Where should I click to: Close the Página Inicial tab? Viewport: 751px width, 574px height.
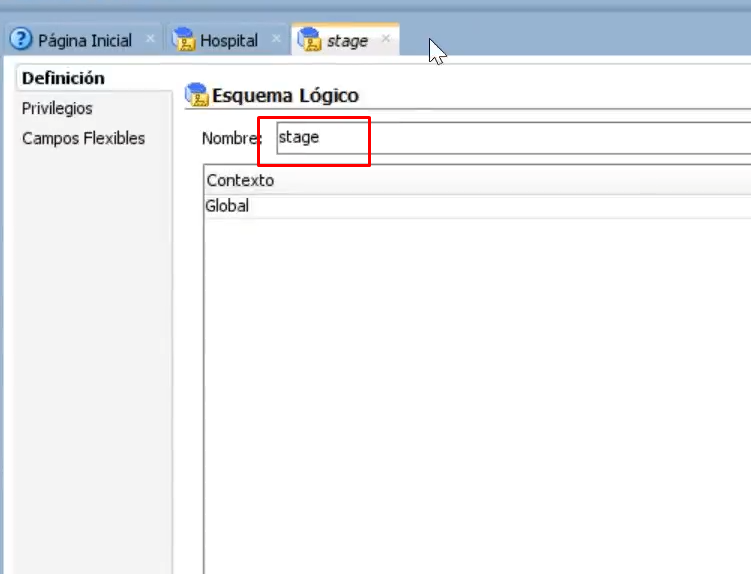tap(150, 38)
